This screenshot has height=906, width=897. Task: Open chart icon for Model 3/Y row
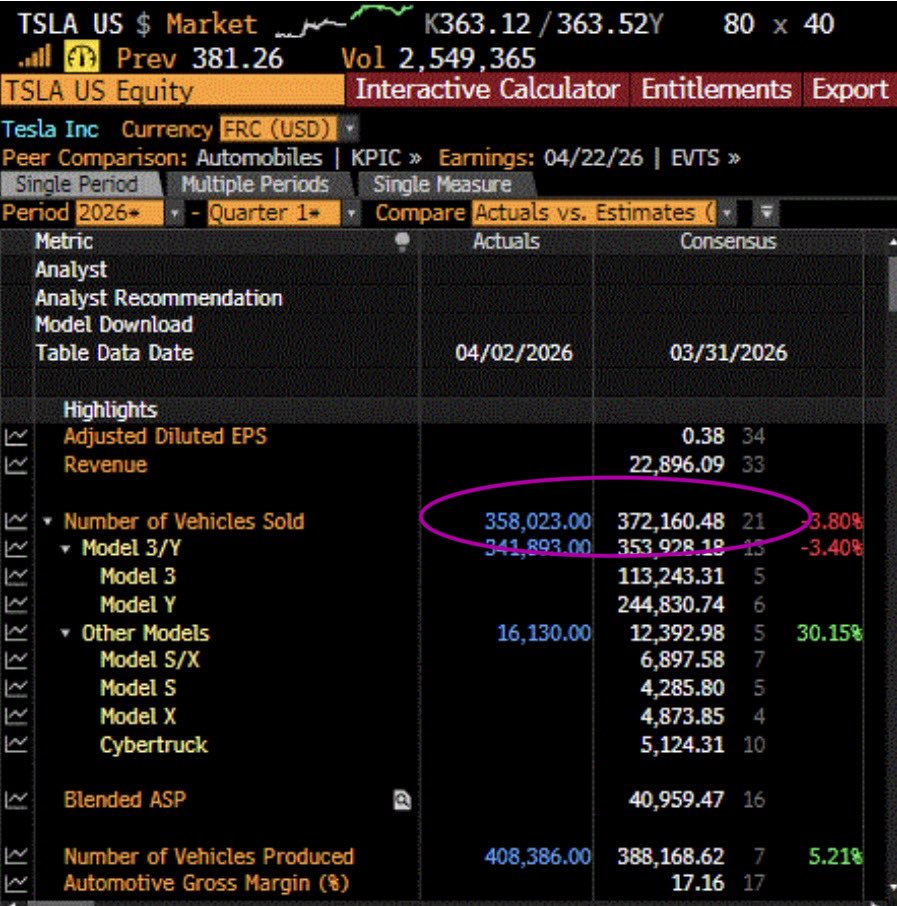16,548
